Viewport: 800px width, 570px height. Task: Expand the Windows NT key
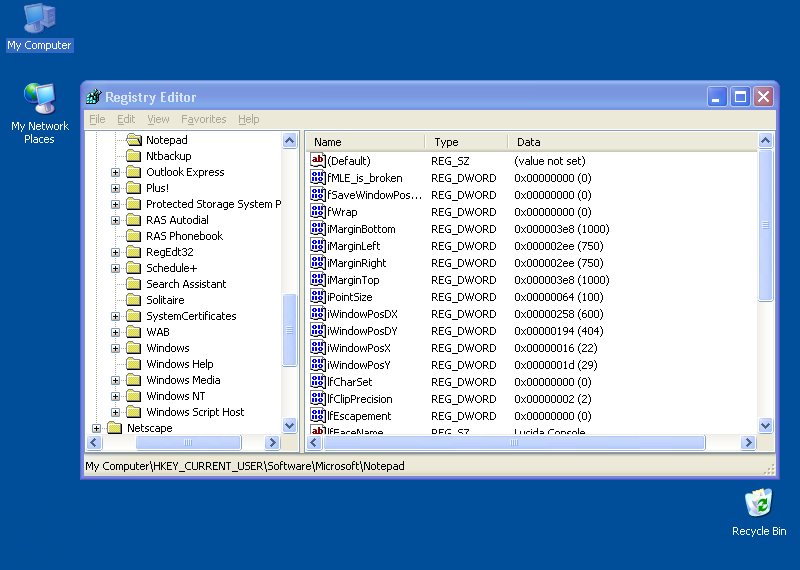[115, 396]
